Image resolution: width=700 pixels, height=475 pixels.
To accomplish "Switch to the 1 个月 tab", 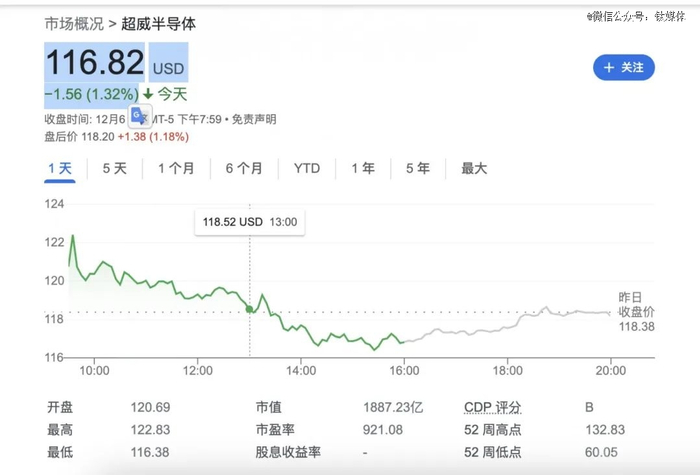I will pos(176,168).
